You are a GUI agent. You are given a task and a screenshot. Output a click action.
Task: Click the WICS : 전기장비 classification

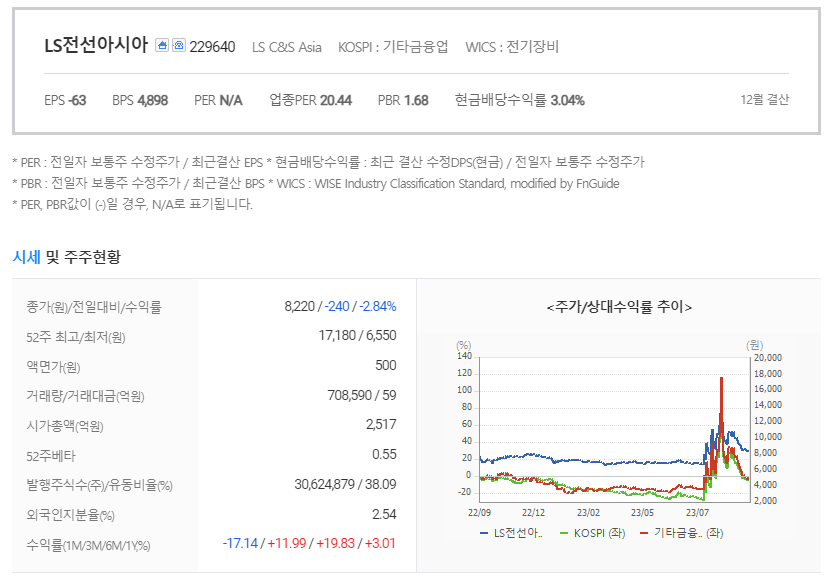[512, 47]
